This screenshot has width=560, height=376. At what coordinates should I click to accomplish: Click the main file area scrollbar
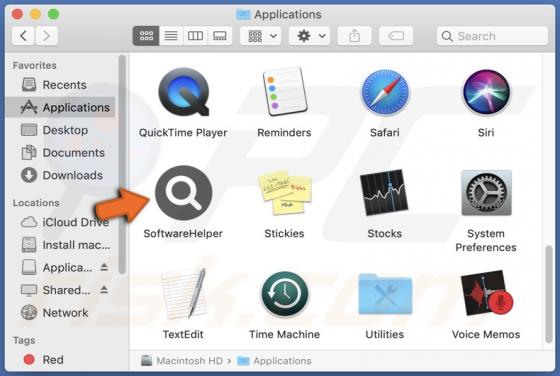click(549, 294)
